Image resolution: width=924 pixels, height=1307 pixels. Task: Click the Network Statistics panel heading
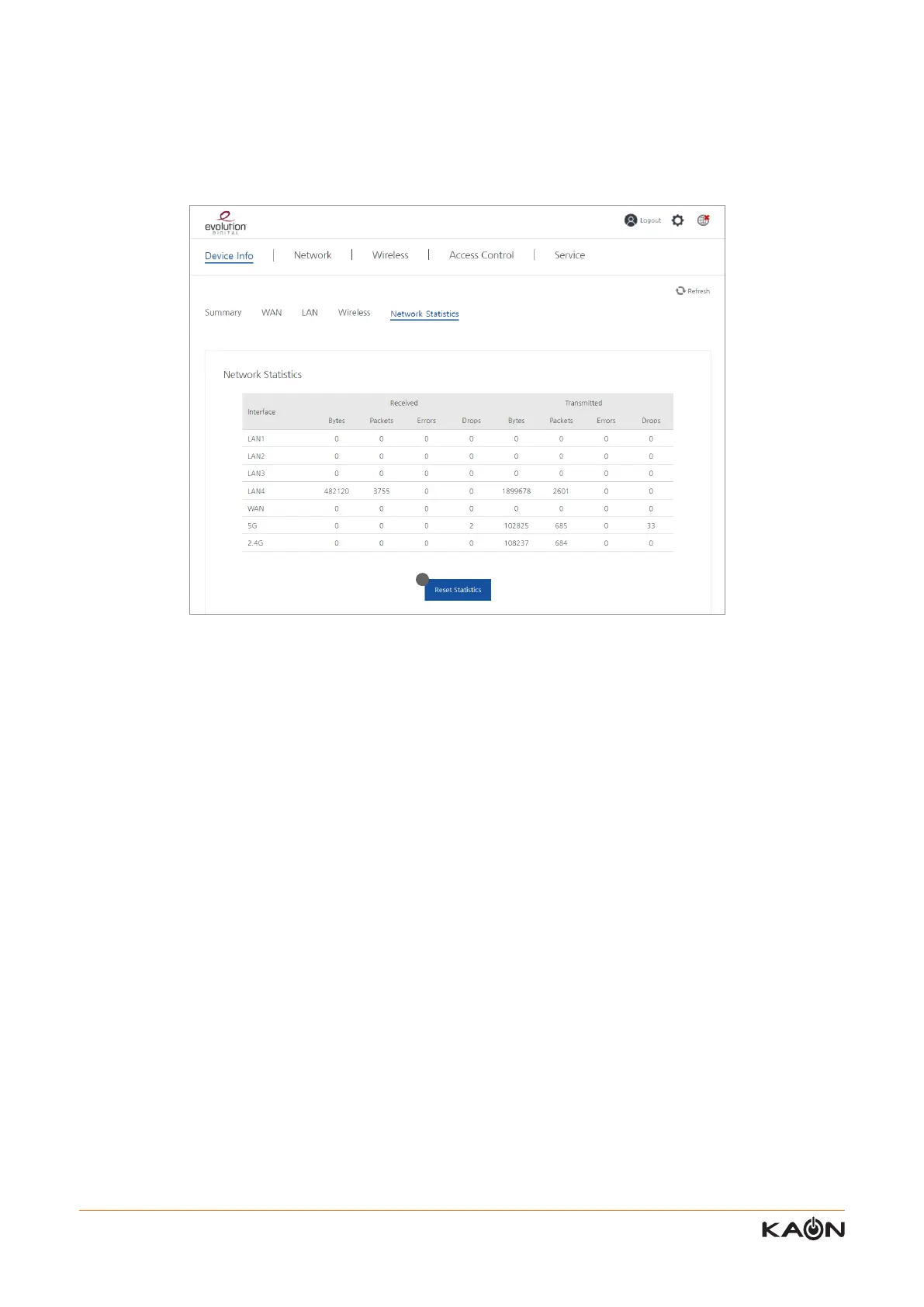(262, 374)
